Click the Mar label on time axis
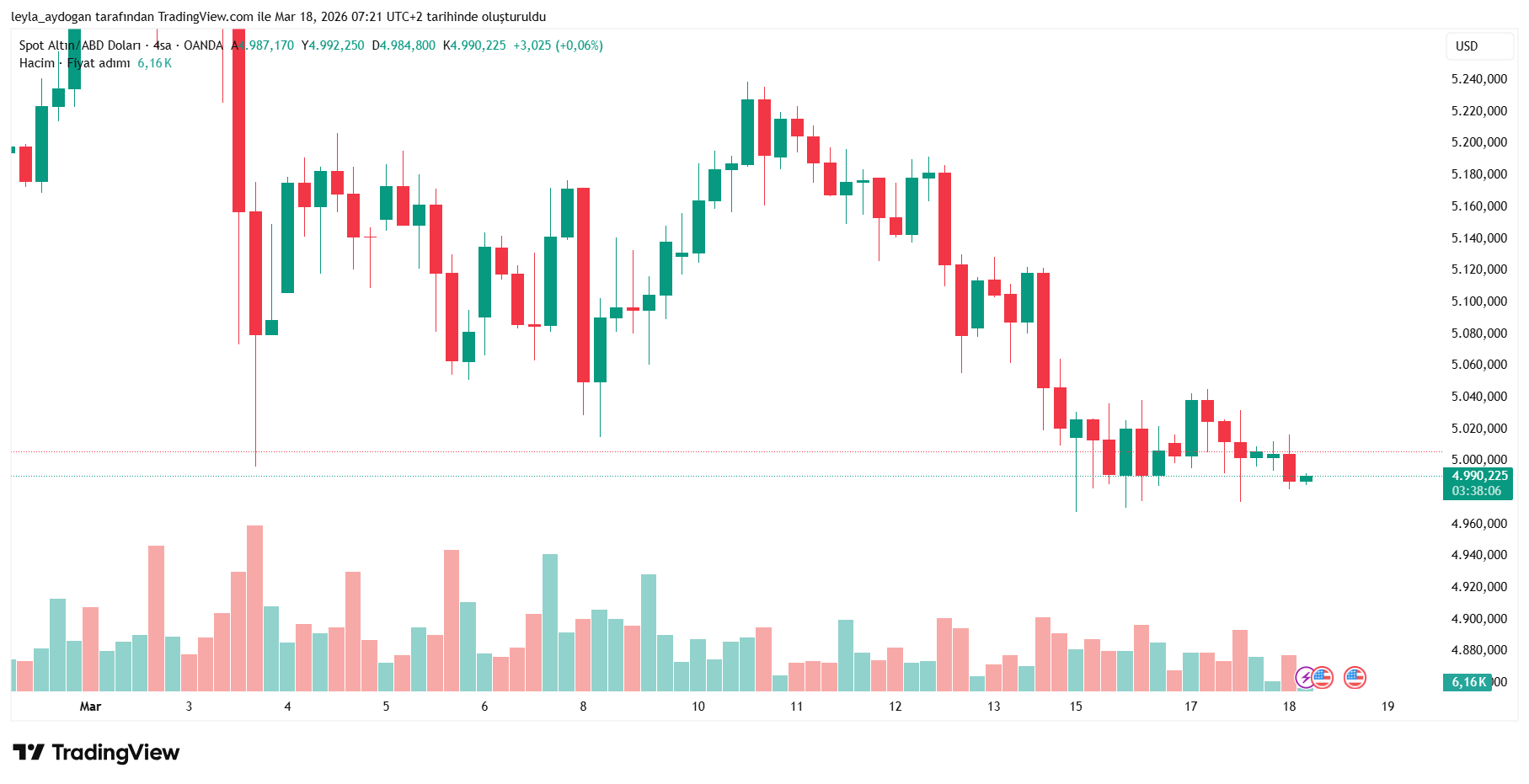Screen dimensions: 1529x784 [x=90, y=707]
